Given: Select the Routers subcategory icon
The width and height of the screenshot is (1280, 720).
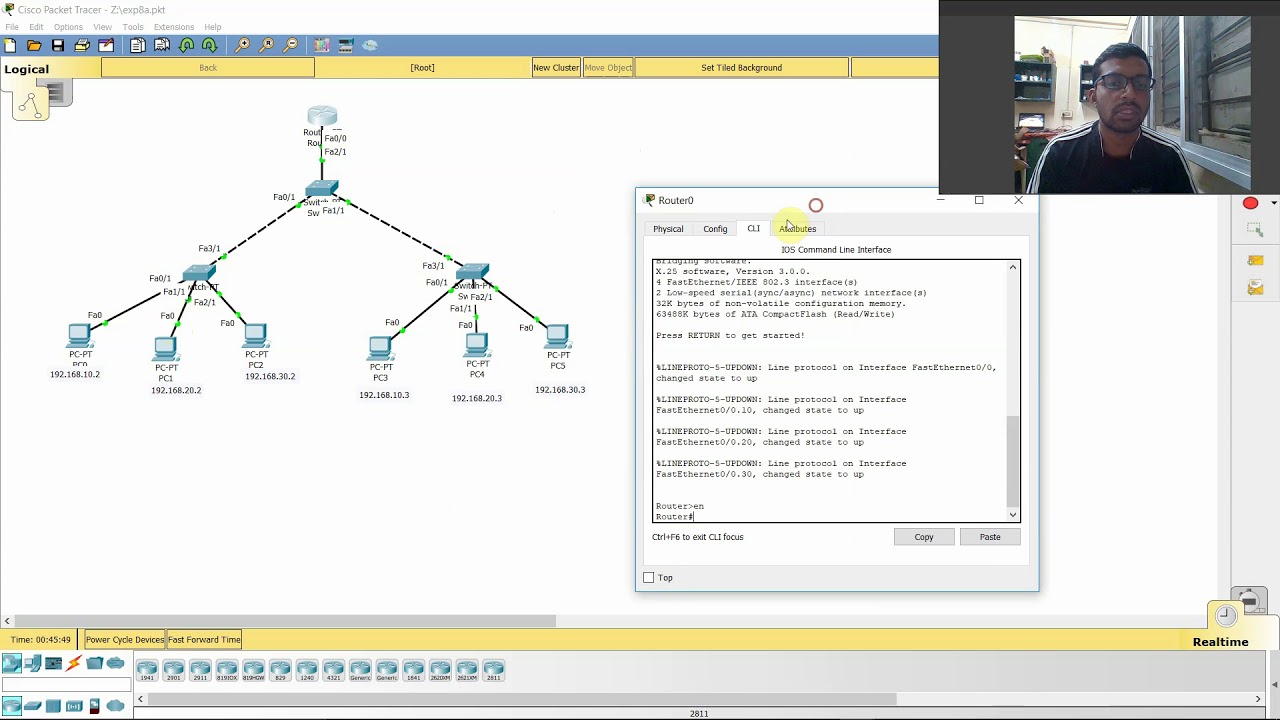Looking at the screenshot, I should click(11, 706).
